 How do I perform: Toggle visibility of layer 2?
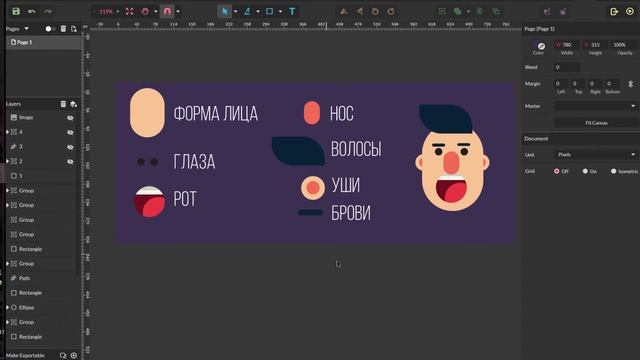tap(70, 162)
